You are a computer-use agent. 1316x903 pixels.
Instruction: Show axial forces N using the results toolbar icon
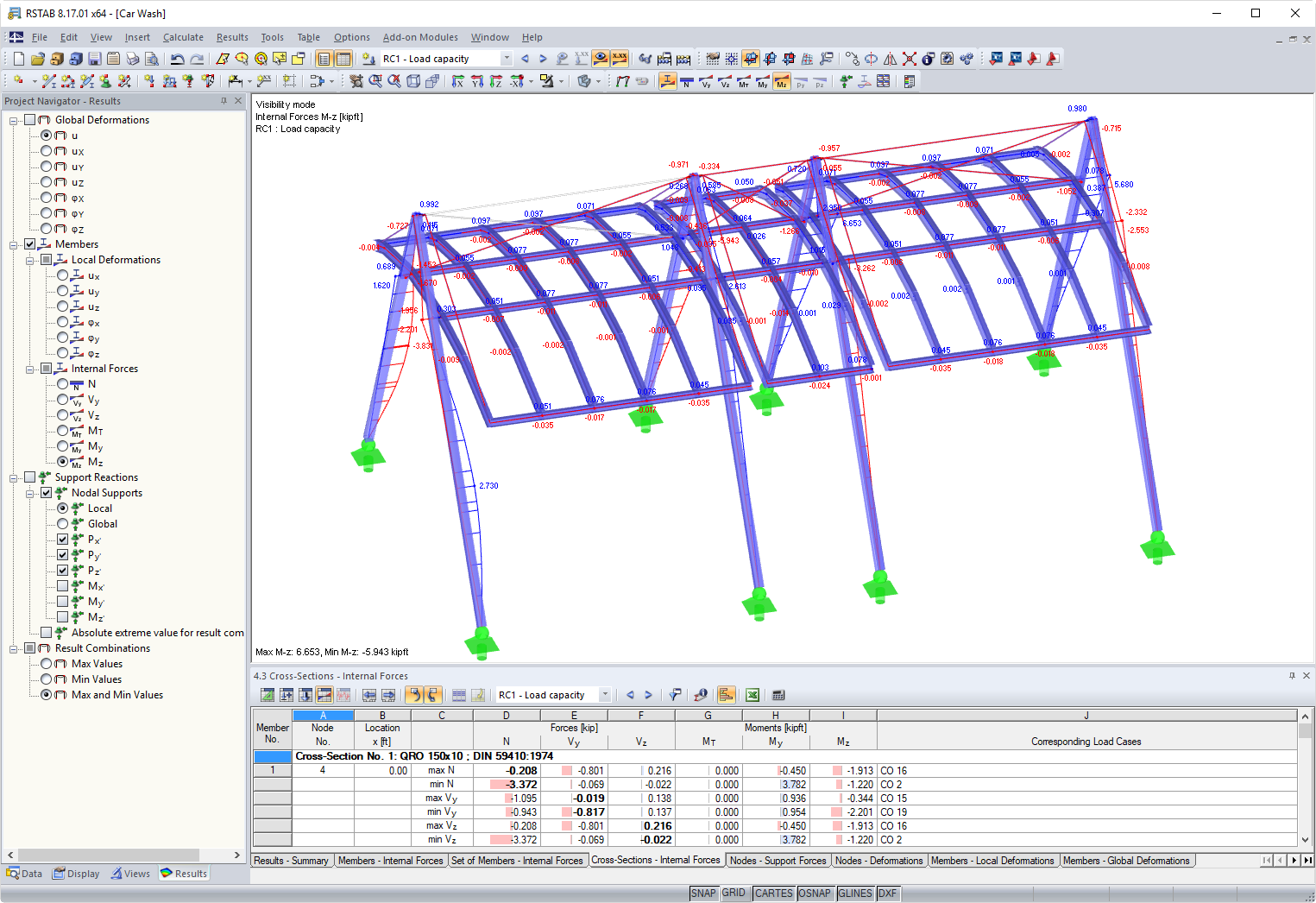point(687,81)
